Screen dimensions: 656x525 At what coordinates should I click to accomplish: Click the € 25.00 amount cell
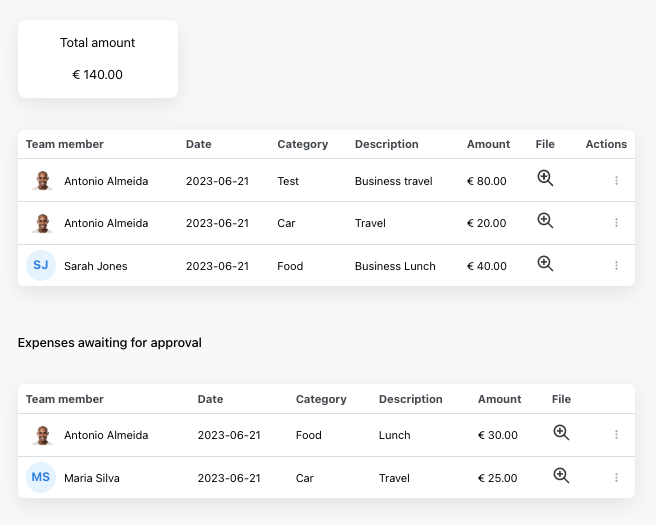click(498, 478)
